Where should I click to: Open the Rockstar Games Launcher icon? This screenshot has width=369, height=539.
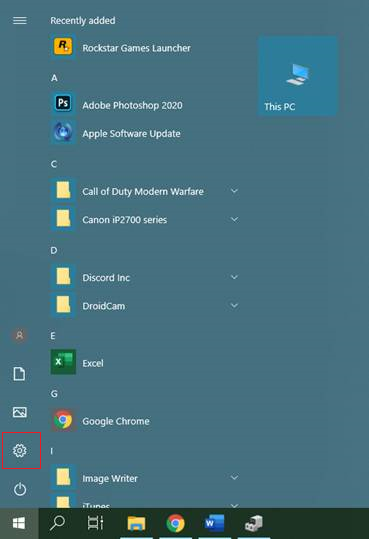63,47
